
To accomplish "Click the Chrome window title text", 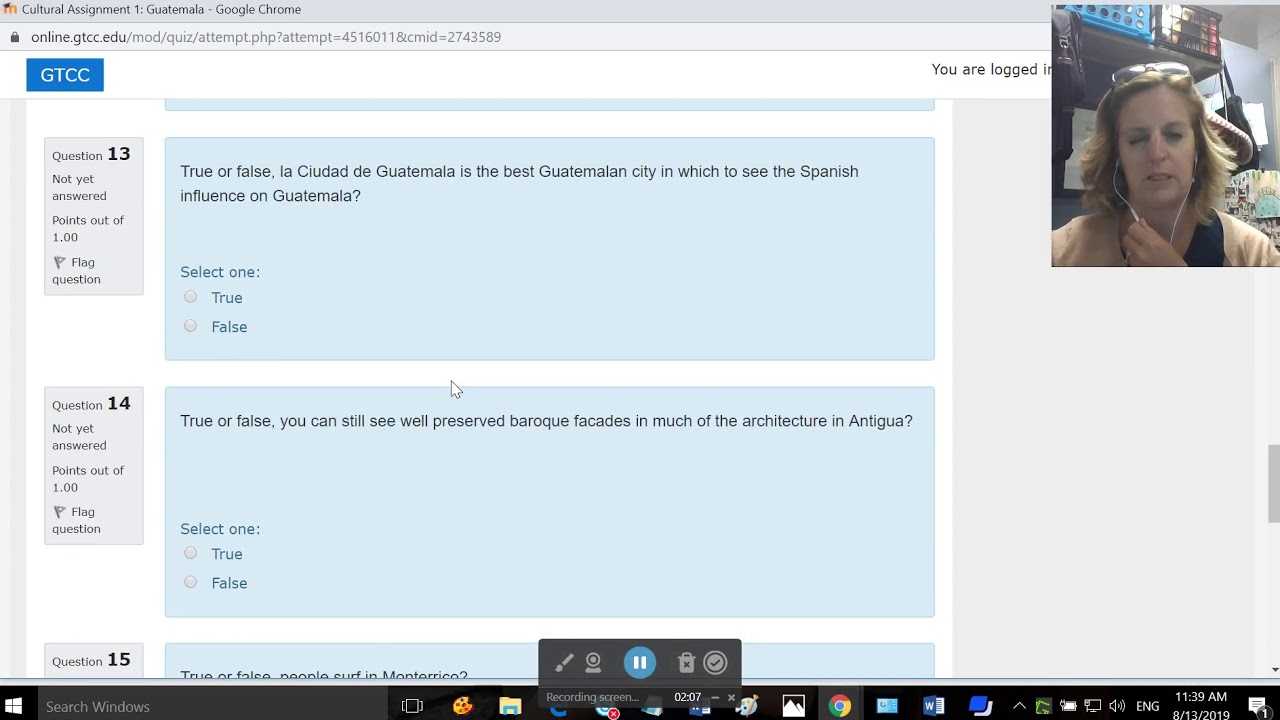I will pos(161,9).
